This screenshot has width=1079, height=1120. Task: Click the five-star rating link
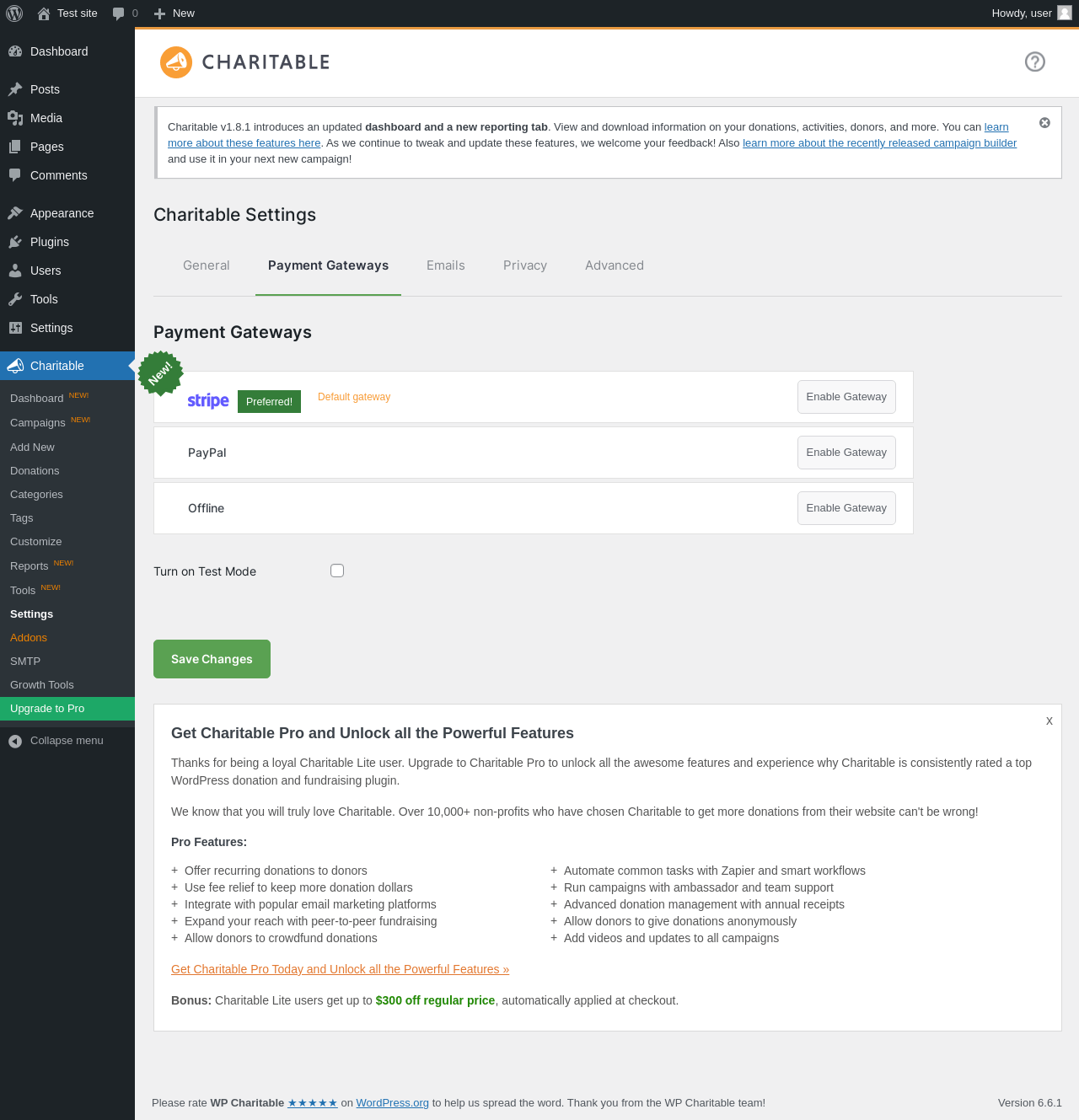click(x=313, y=1102)
